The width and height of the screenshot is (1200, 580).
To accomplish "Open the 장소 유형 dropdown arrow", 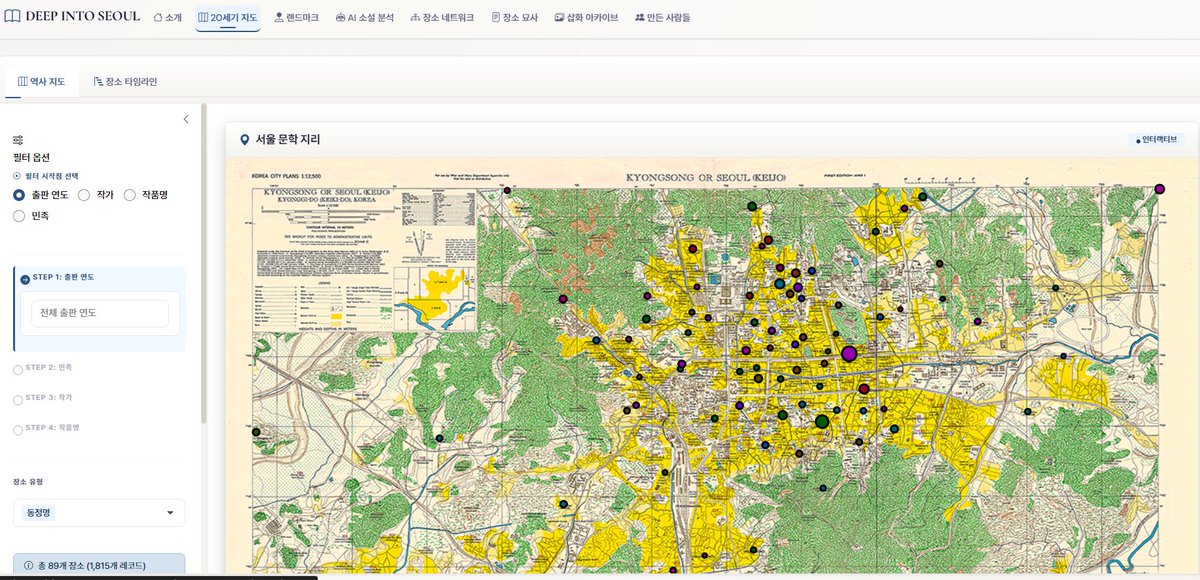I will tap(169, 513).
